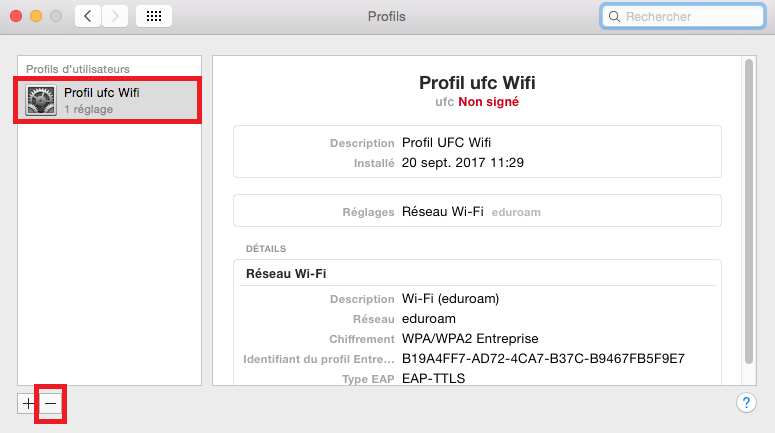The width and height of the screenshot is (775, 433).
Task: Click the back navigation arrow
Action: 88,16
